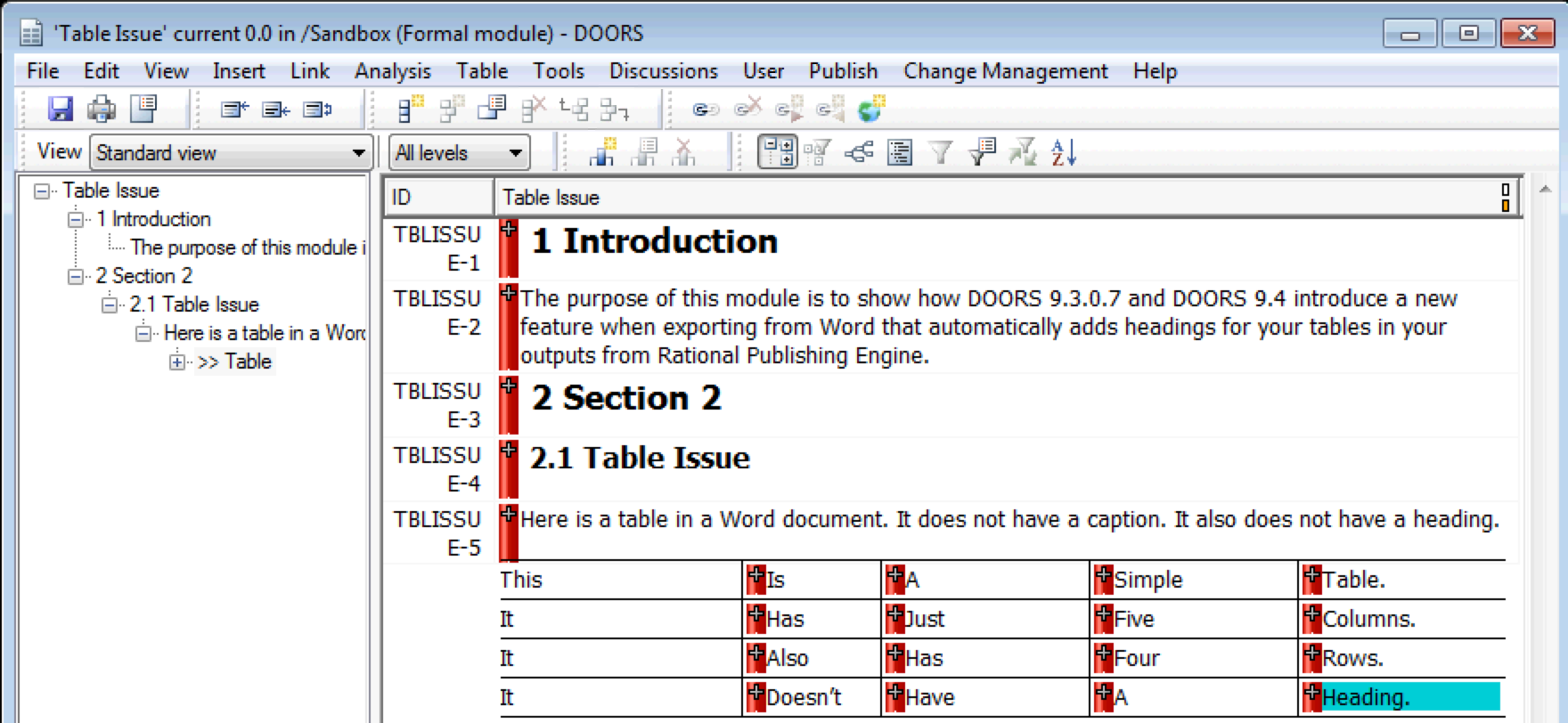
Task: Click the scroll up arrow of main view
Action: 1545,190
